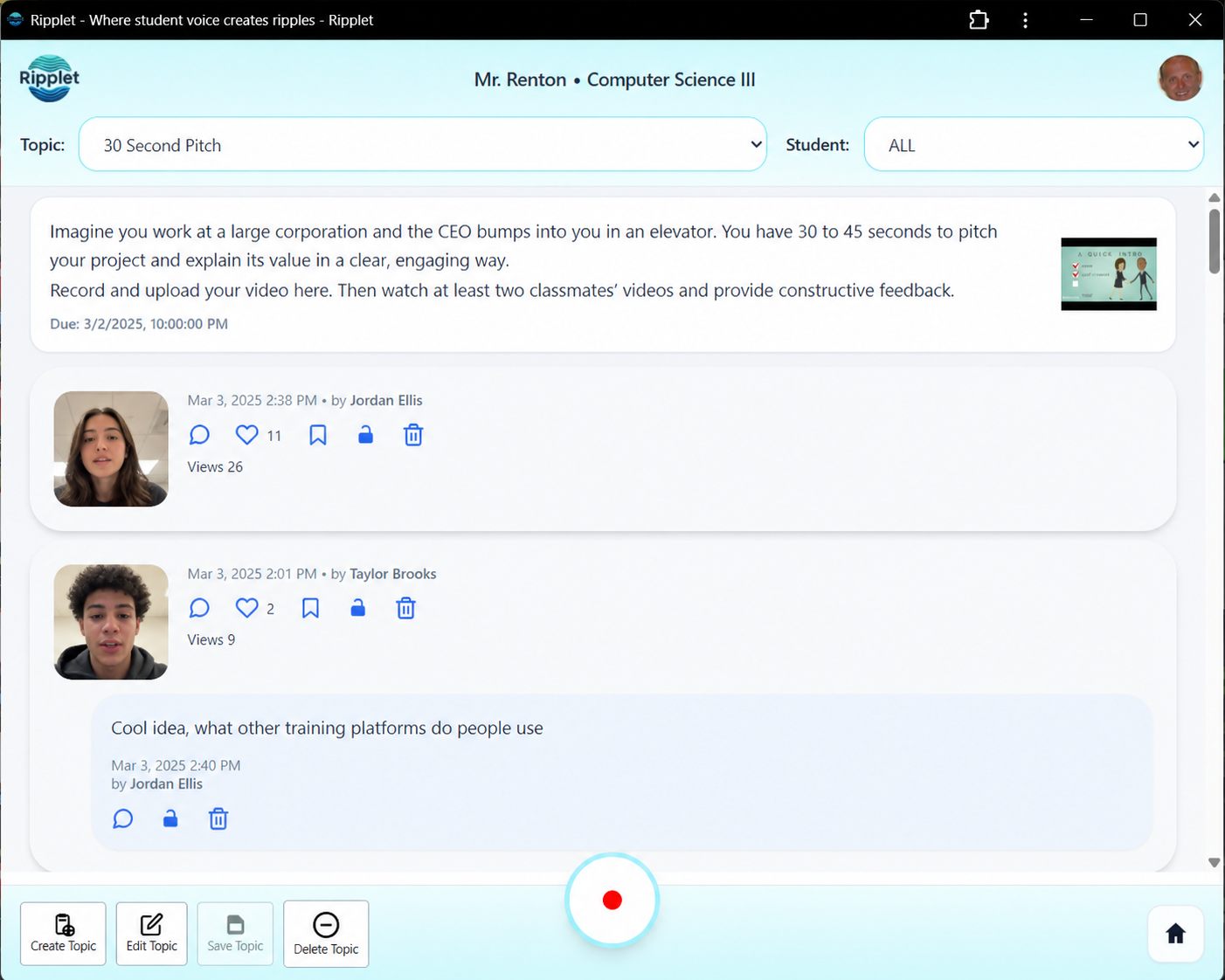Click the Delete Topic button
The height and width of the screenshot is (980, 1225).
pos(326,934)
